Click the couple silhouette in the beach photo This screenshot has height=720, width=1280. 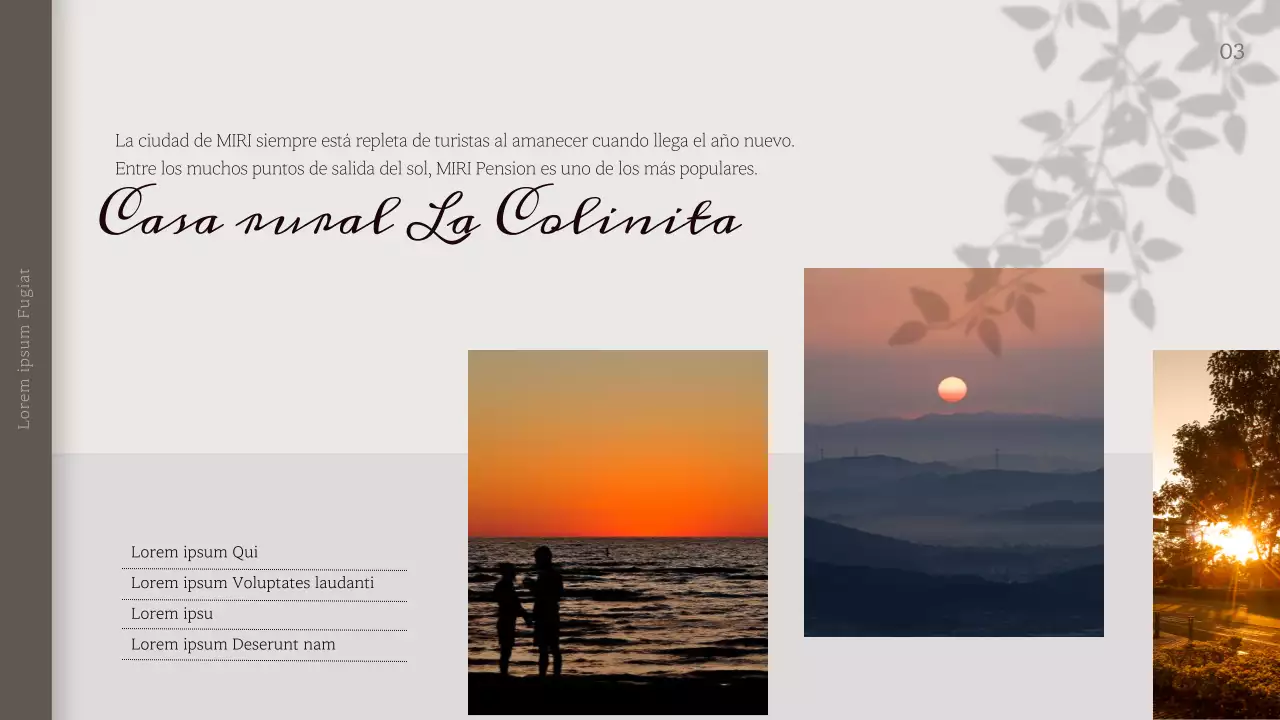click(530, 610)
